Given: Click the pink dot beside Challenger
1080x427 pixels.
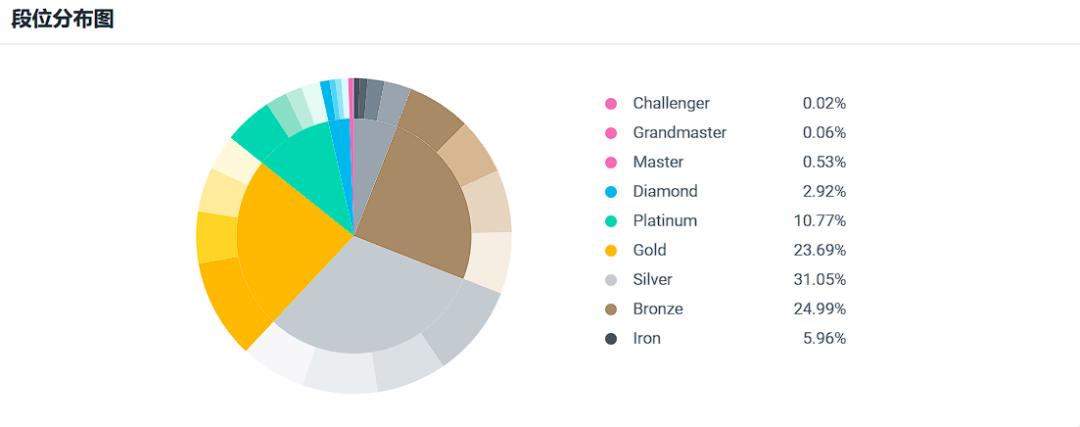Looking at the screenshot, I should click(x=611, y=104).
